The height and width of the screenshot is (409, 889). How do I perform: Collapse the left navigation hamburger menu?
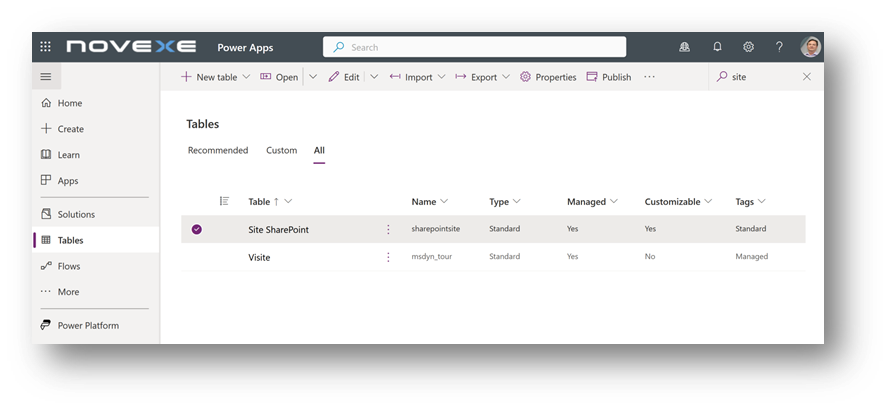(x=46, y=77)
